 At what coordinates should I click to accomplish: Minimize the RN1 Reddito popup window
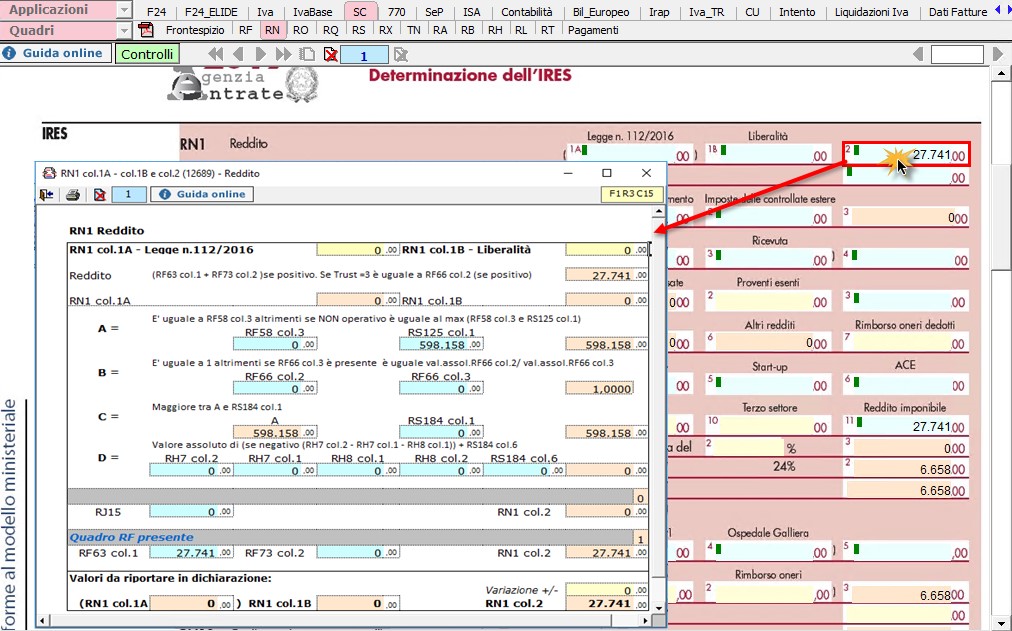pyautogui.click(x=568, y=173)
